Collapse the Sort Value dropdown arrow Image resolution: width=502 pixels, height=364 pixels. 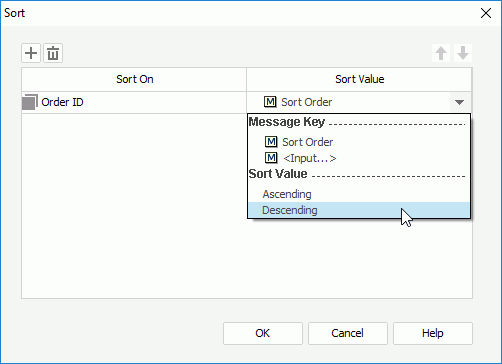(x=460, y=102)
